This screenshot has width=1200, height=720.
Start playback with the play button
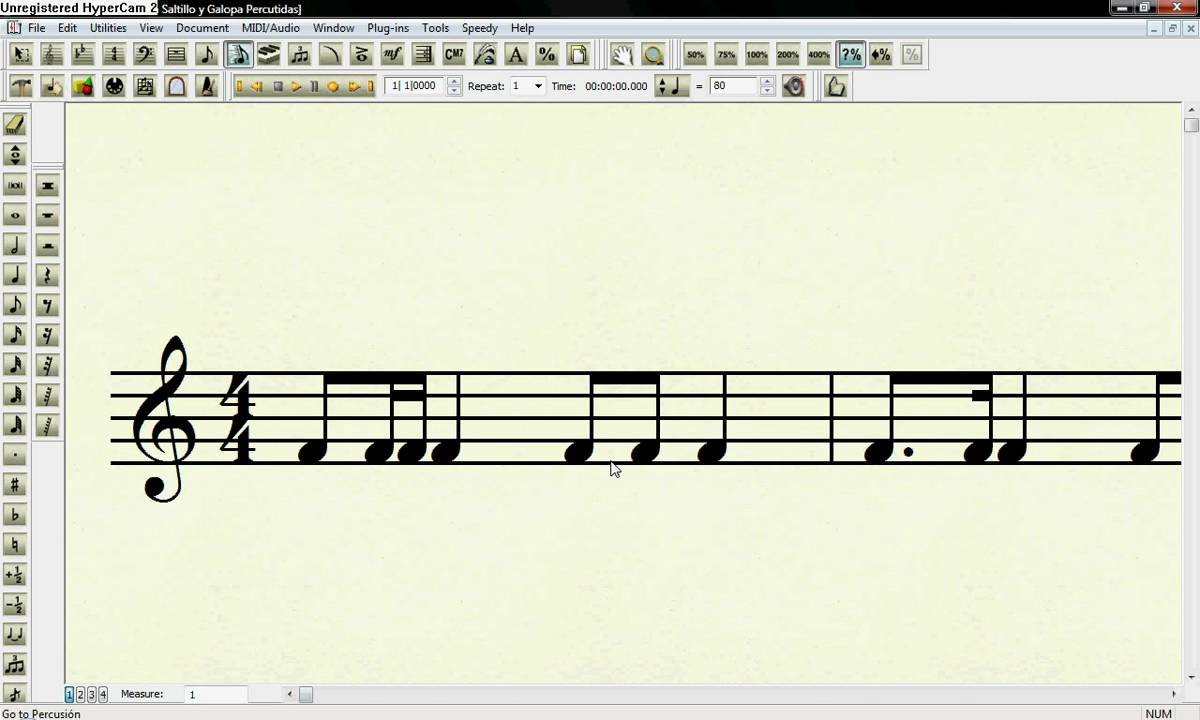(x=296, y=86)
